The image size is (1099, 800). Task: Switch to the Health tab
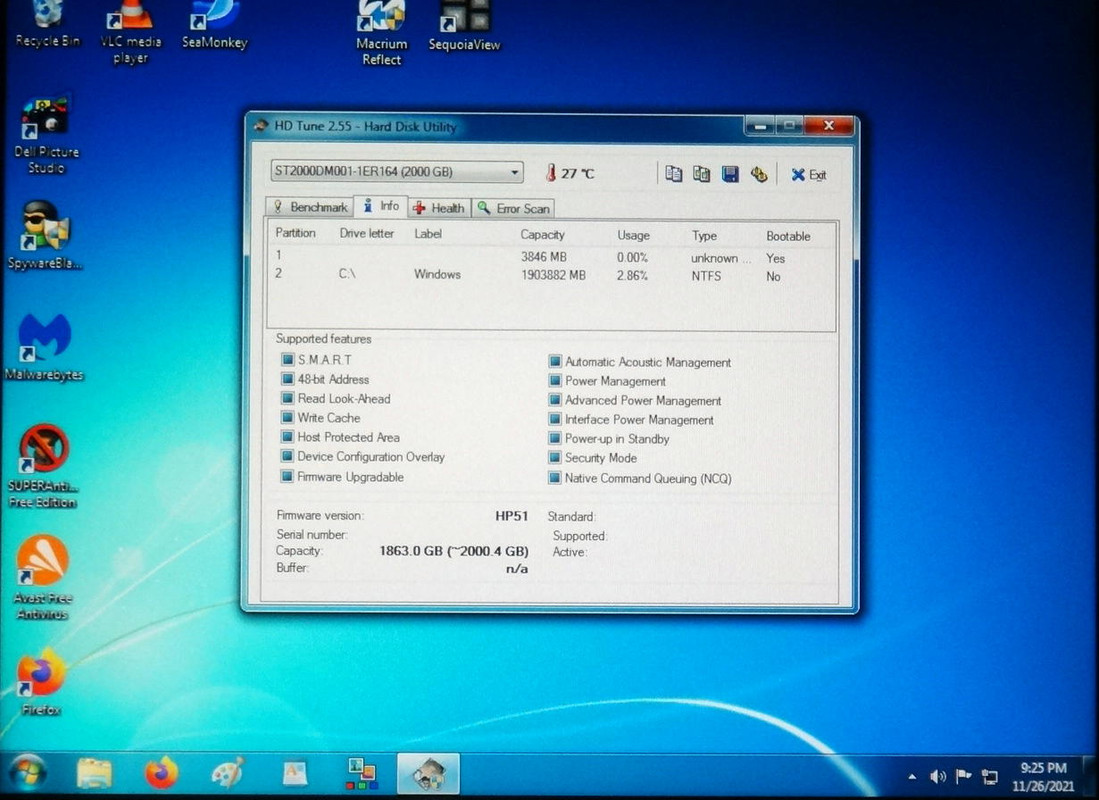click(439, 208)
